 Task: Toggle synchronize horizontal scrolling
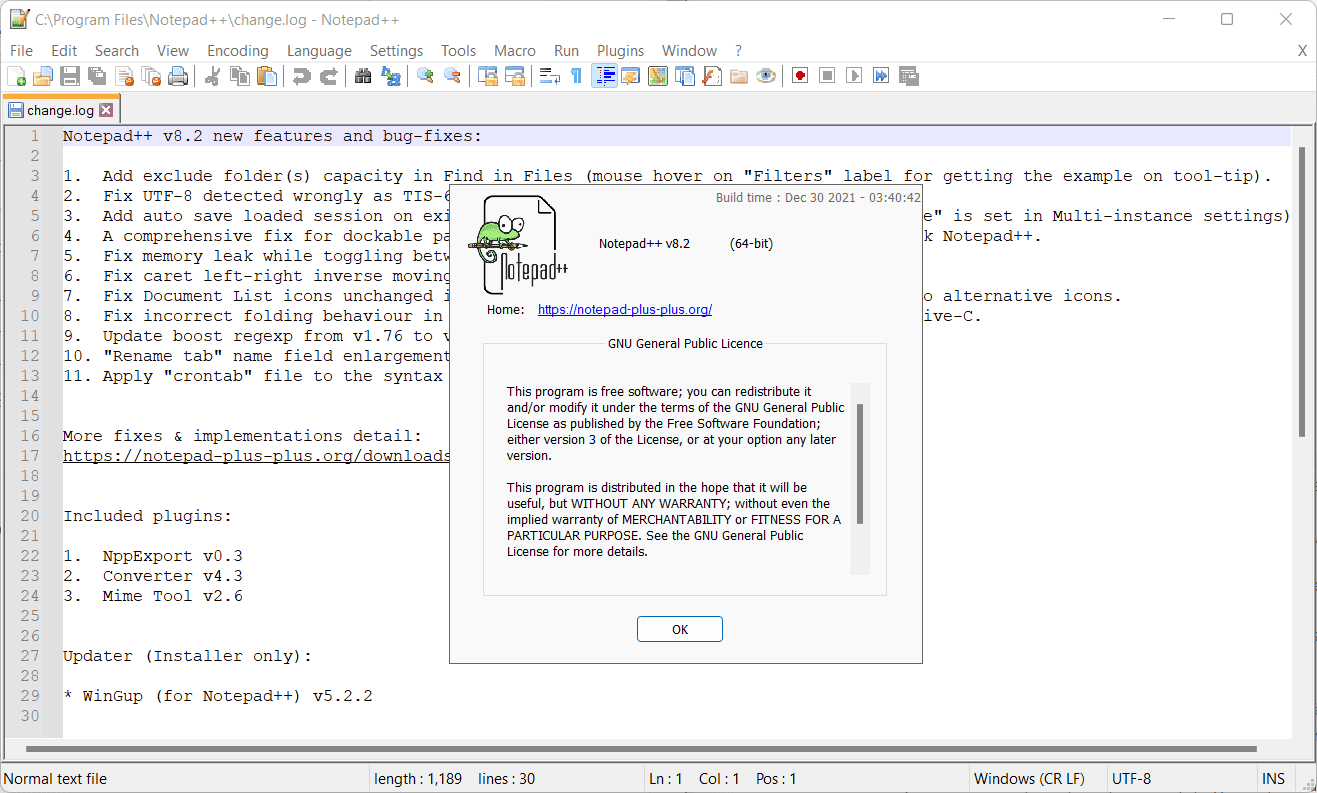pyautogui.click(x=514, y=76)
